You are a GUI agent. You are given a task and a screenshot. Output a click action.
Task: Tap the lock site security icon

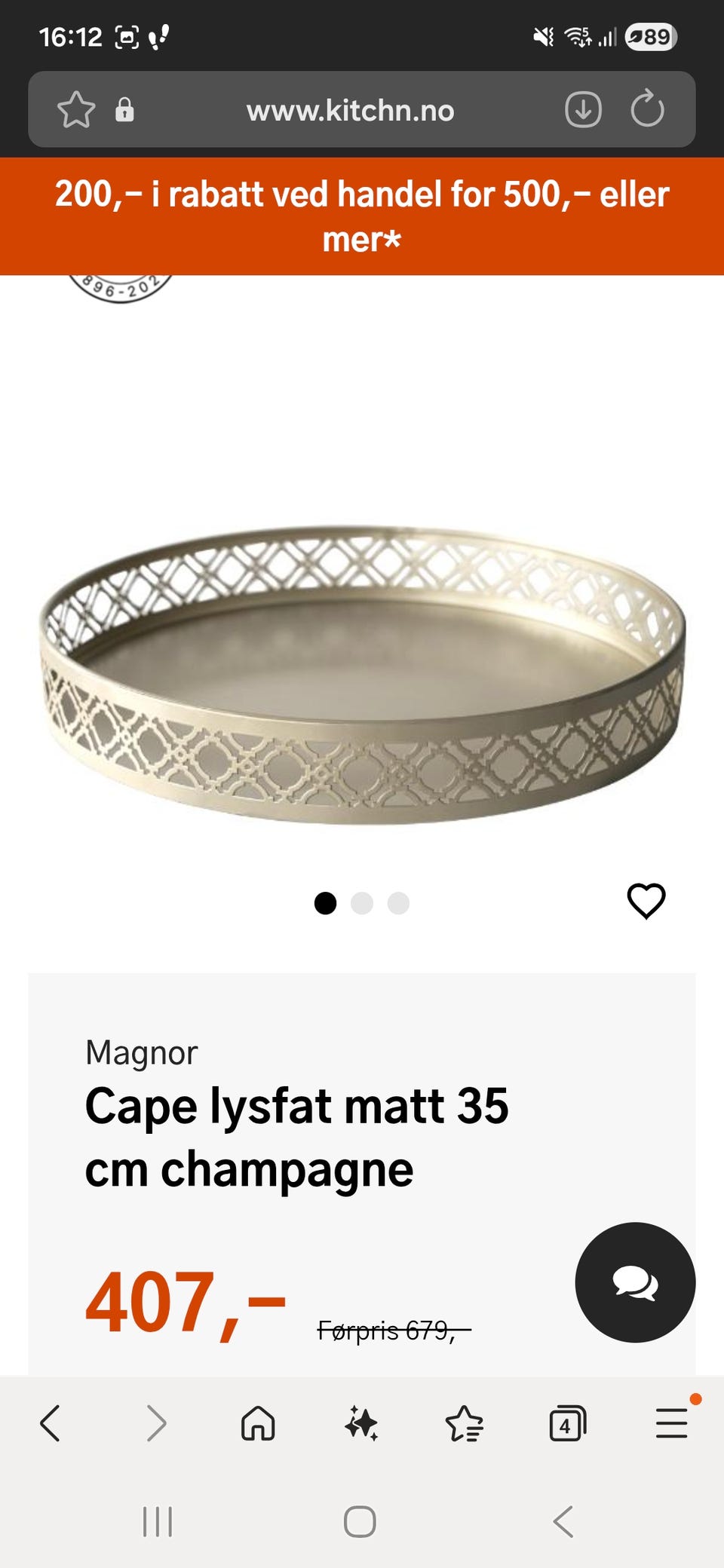pos(124,109)
